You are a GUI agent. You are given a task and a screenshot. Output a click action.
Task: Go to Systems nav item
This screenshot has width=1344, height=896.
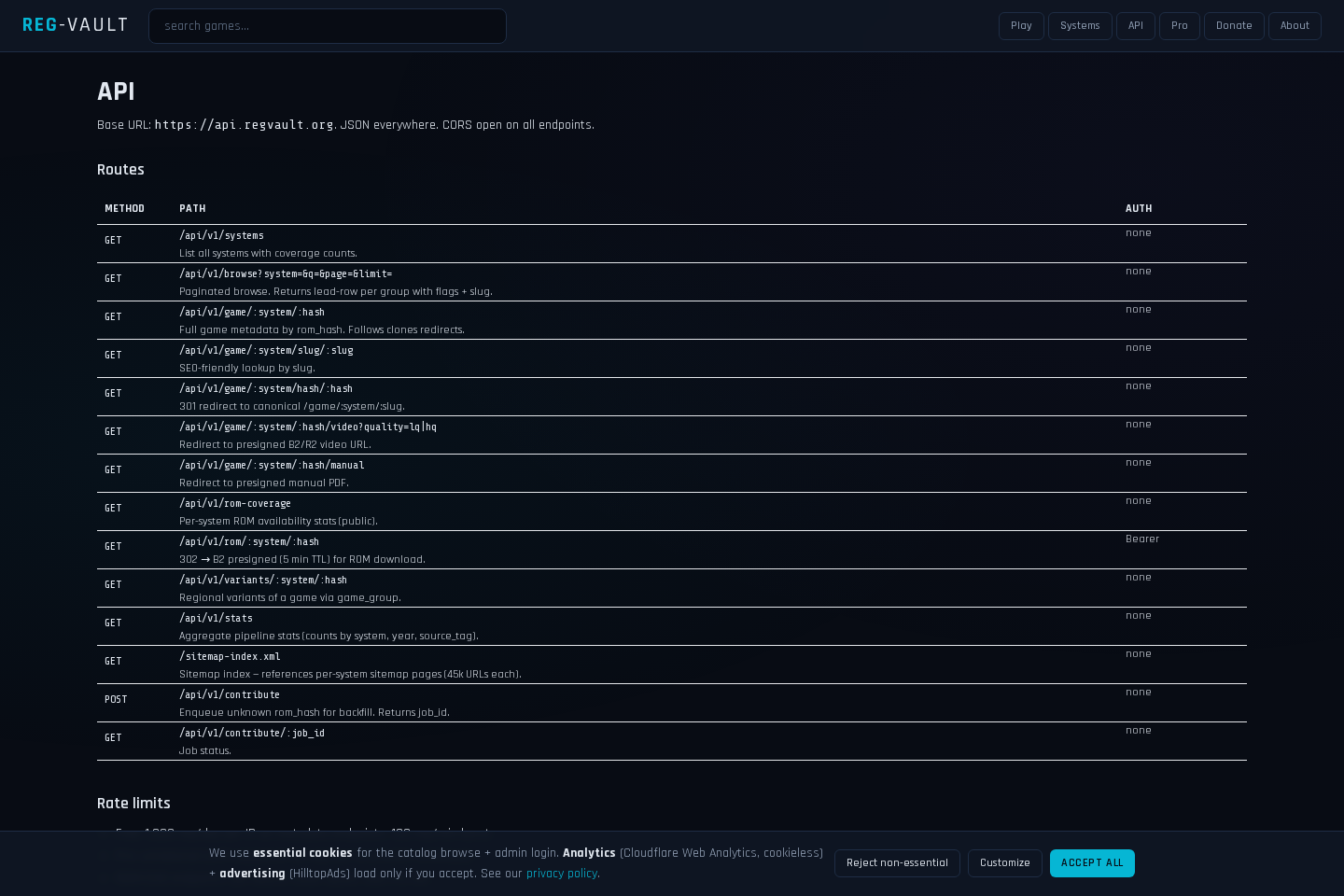tap(1080, 26)
